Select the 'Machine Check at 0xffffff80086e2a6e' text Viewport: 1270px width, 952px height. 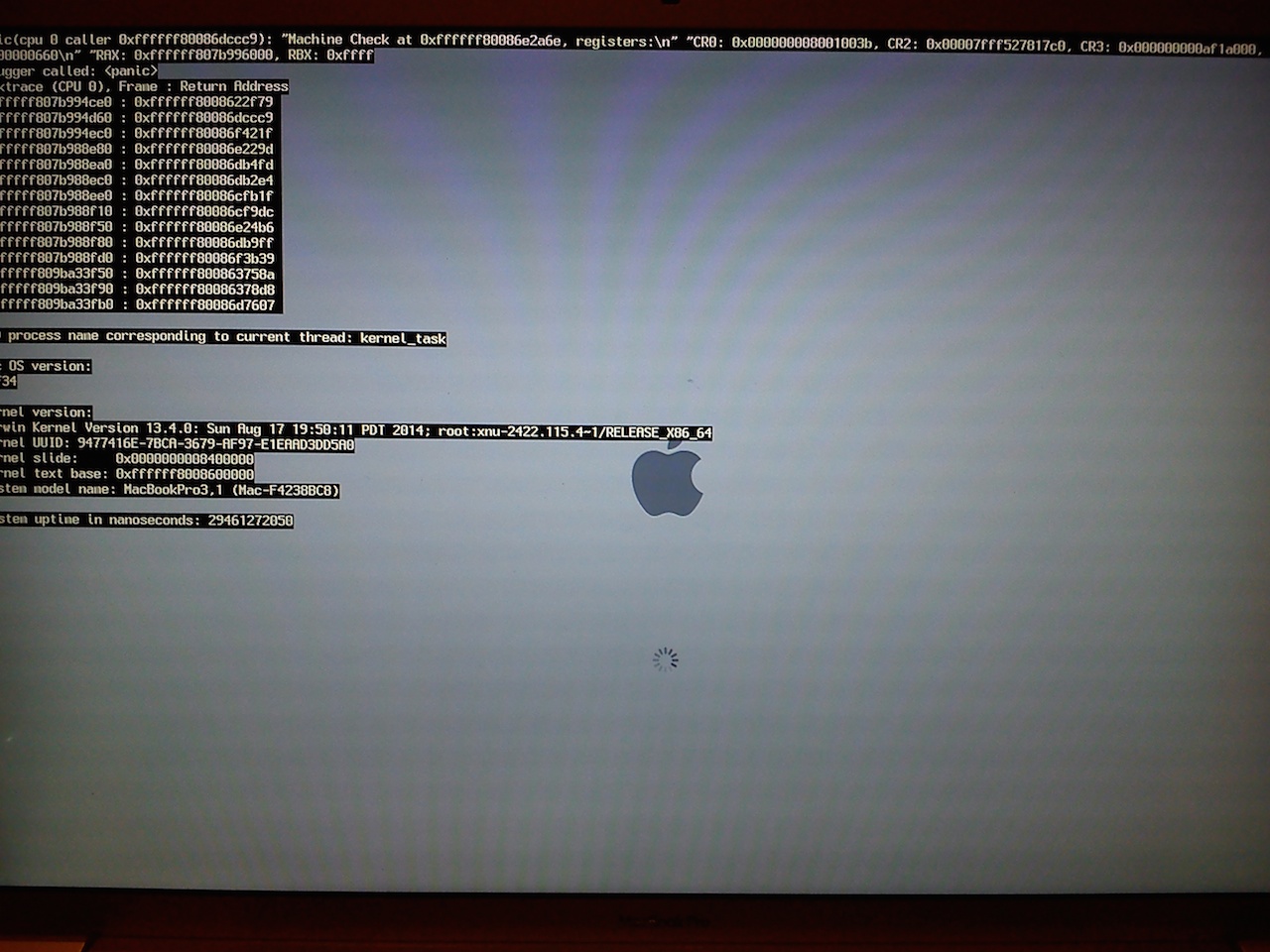tap(423, 41)
